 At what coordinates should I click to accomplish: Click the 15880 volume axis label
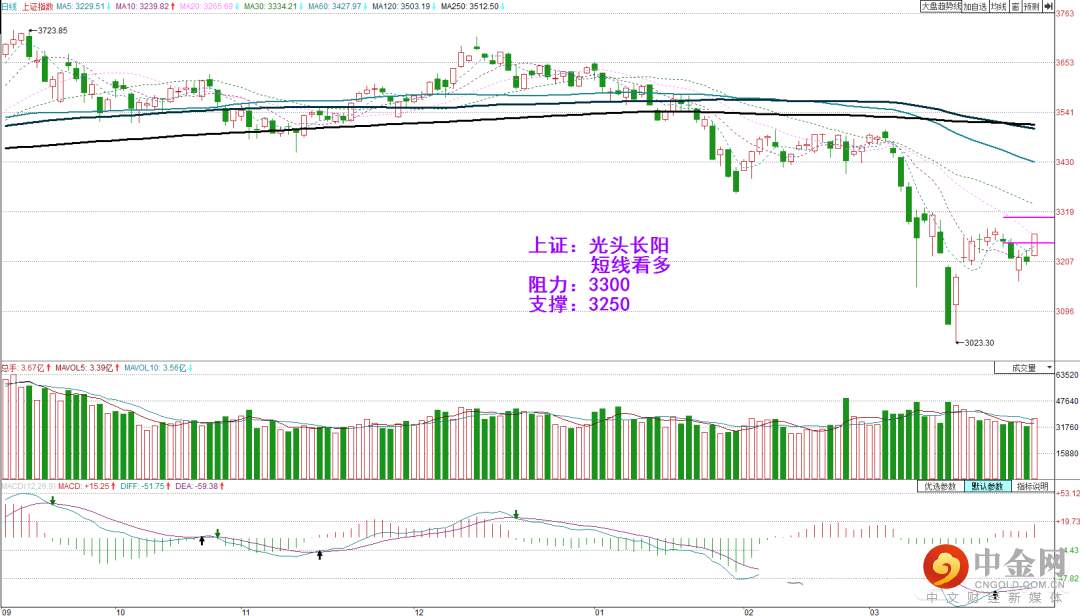click(x=1067, y=453)
